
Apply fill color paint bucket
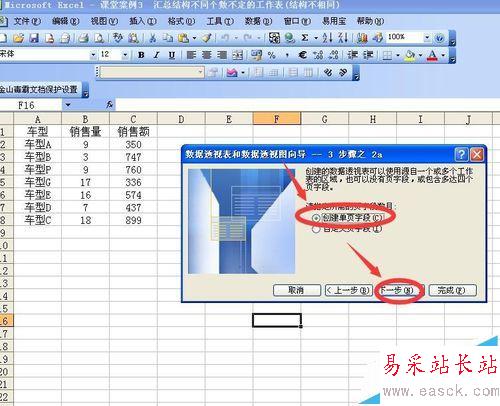click(x=410, y=55)
